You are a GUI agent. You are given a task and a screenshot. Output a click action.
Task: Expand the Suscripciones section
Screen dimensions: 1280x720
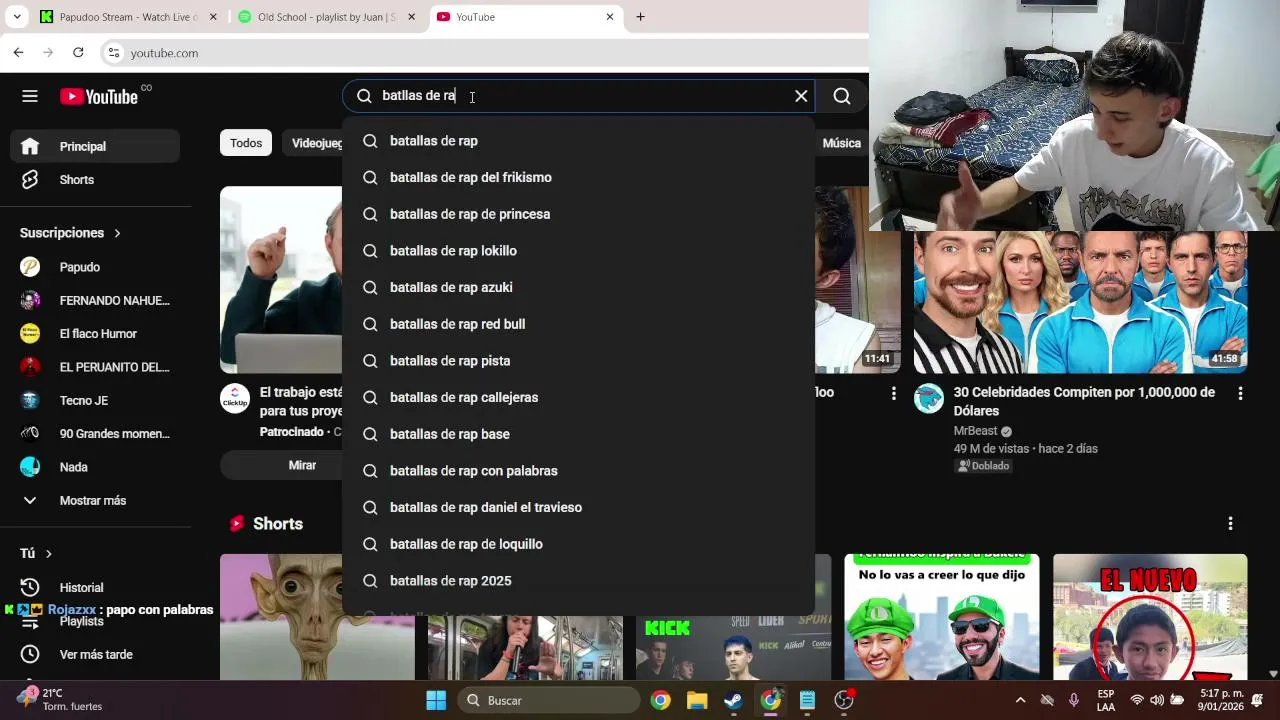70,233
